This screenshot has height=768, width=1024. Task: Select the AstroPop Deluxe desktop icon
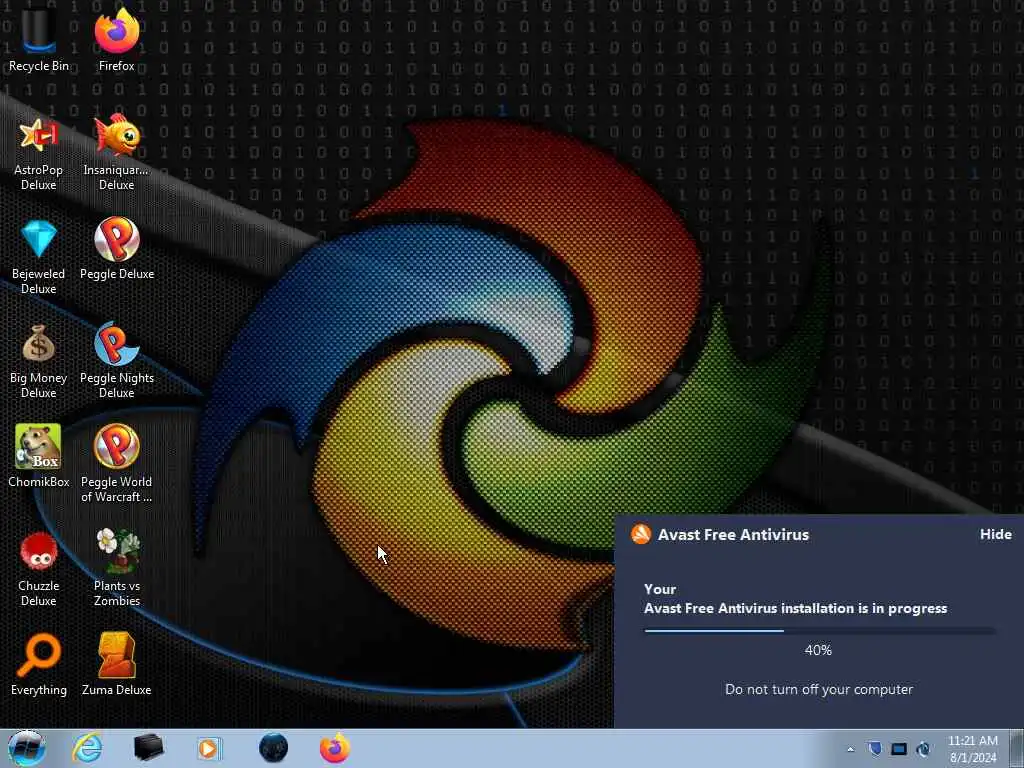(39, 154)
